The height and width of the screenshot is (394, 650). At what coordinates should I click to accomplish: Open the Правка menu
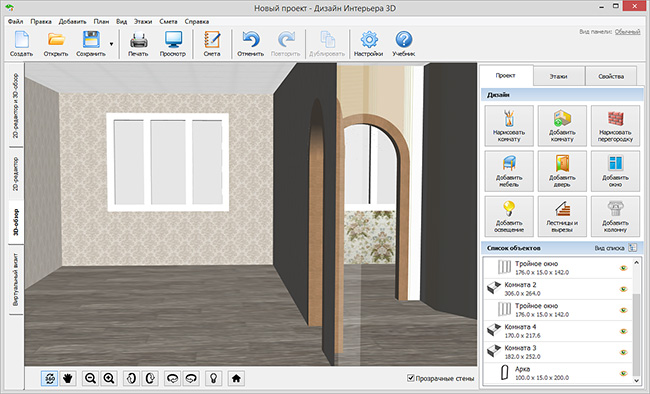[x=41, y=22]
